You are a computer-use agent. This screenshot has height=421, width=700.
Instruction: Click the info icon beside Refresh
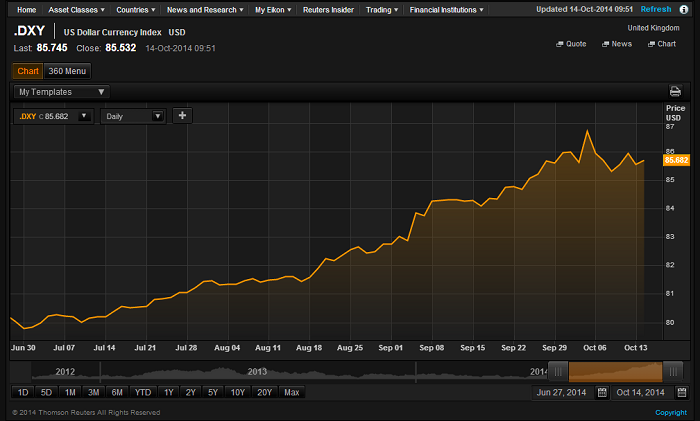pos(683,9)
